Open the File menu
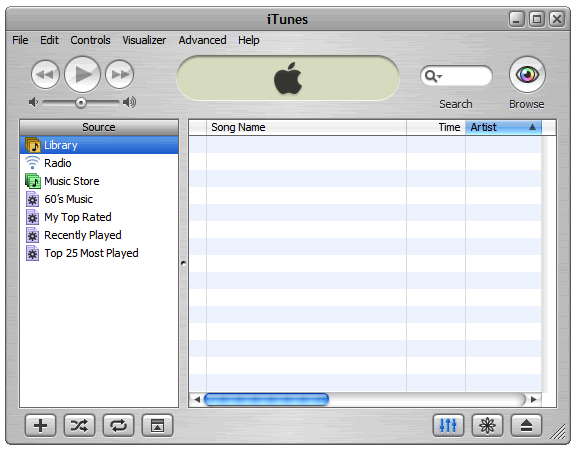This screenshot has height=450, width=575. coord(20,40)
